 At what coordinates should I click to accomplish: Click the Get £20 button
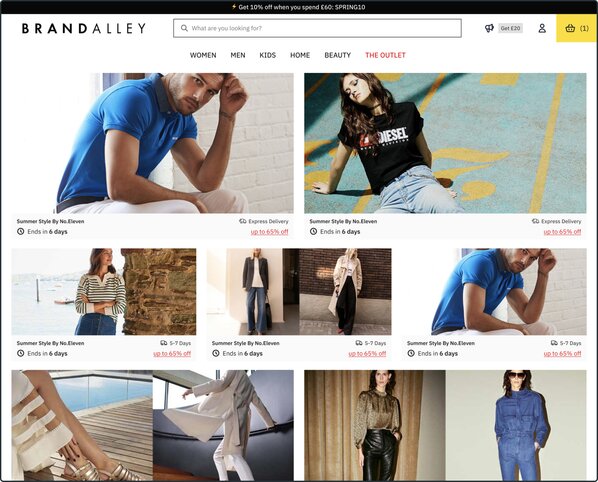coord(510,28)
